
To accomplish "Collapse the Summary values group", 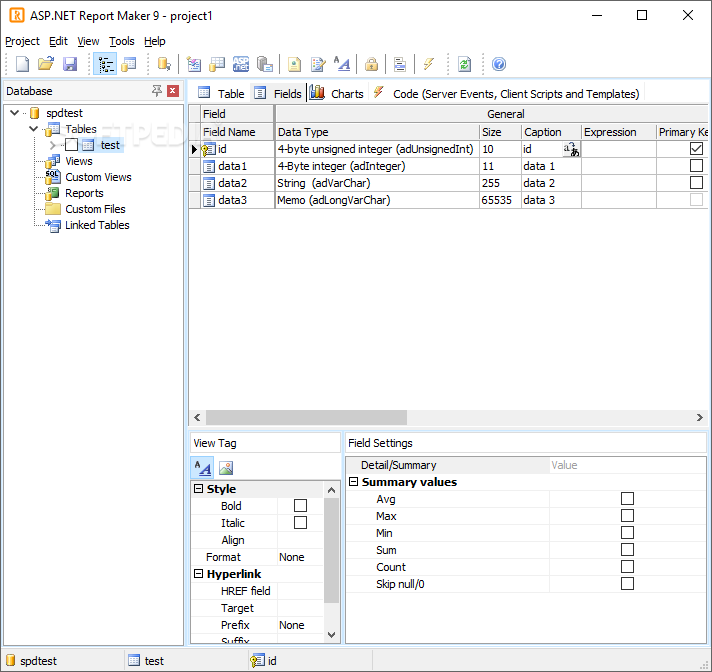I will pyautogui.click(x=353, y=482).
